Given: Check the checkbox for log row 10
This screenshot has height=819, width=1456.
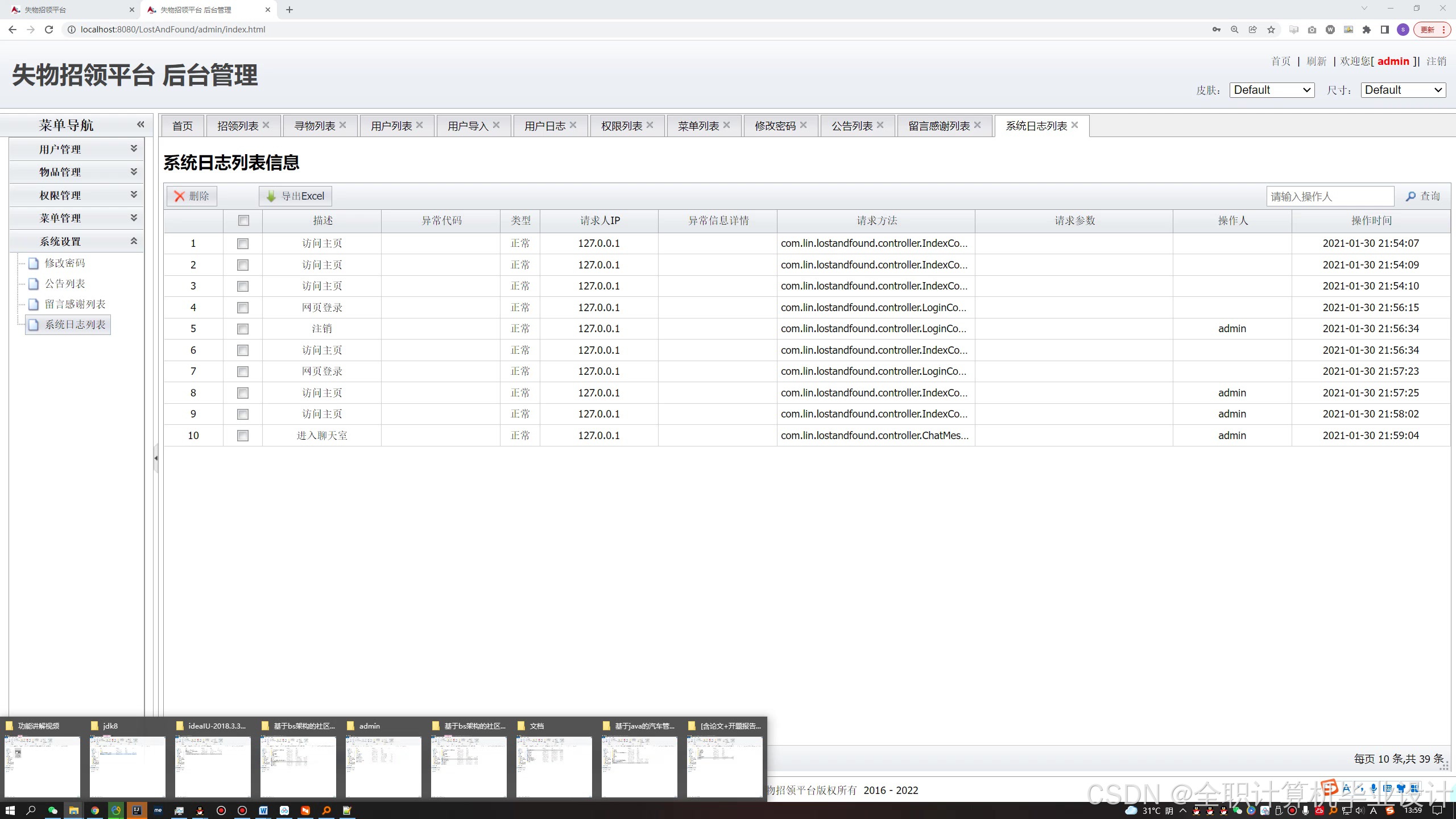Looking at the screenshot, I should 243,436.
